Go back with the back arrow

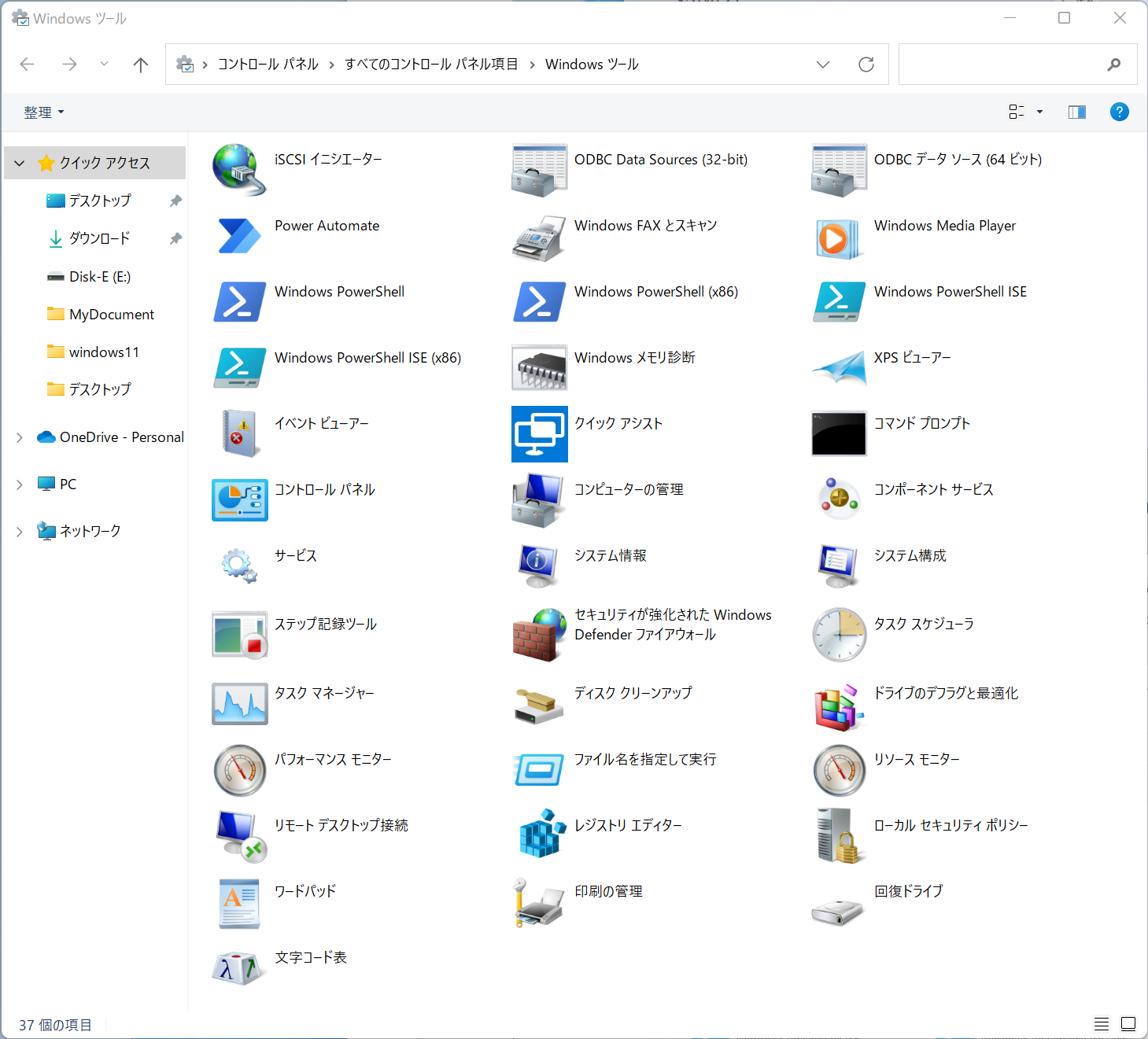tap(28, 64)
